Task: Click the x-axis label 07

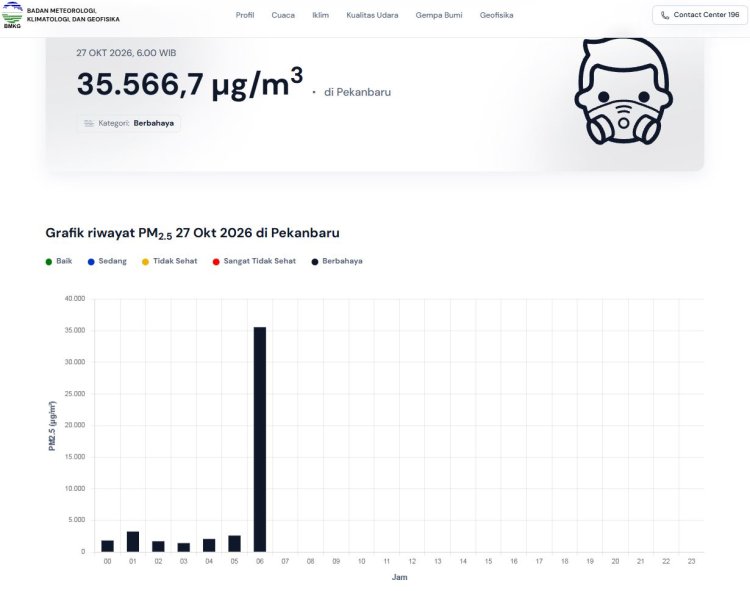Action: click(285, 561)
